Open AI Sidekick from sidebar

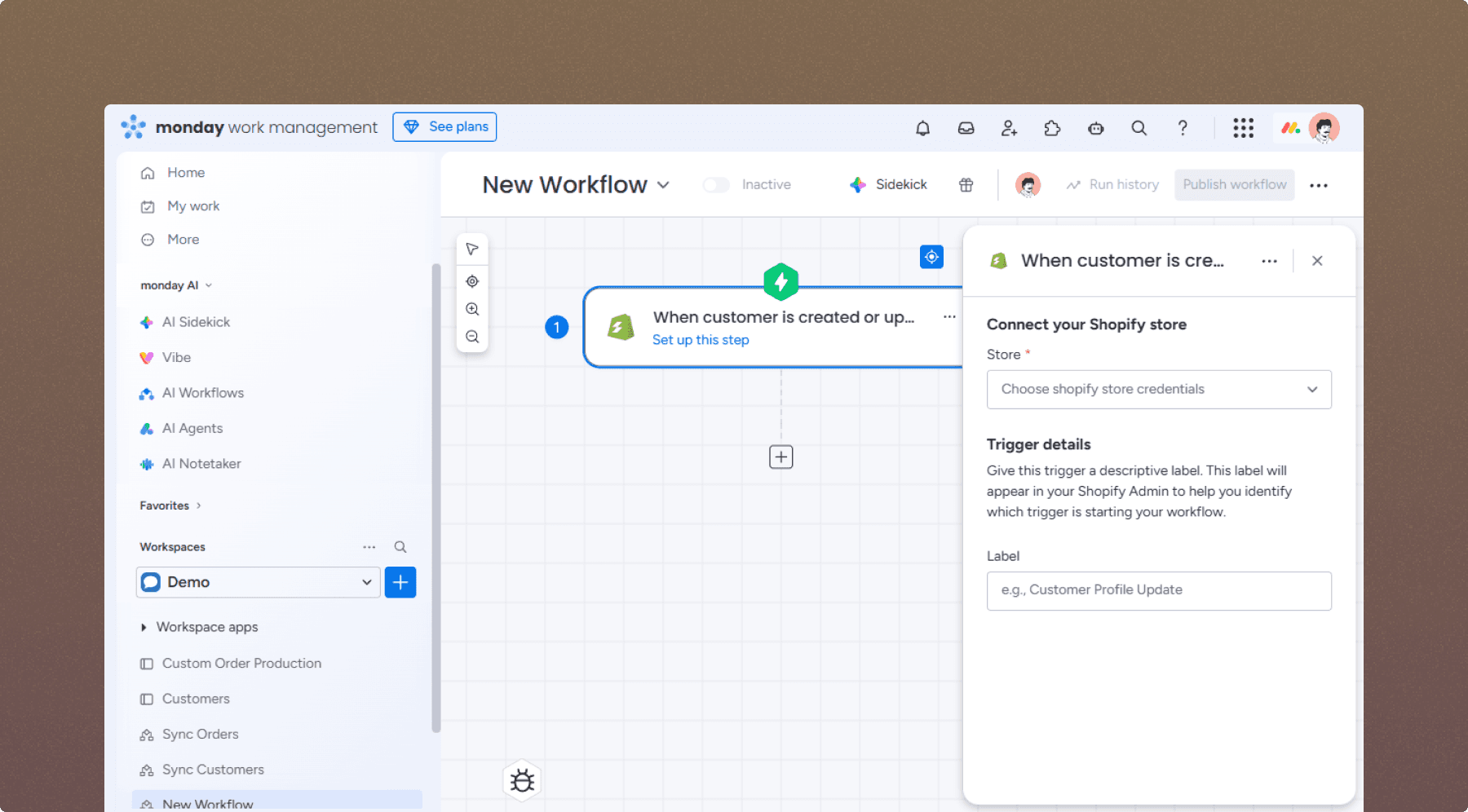point(196,322)
